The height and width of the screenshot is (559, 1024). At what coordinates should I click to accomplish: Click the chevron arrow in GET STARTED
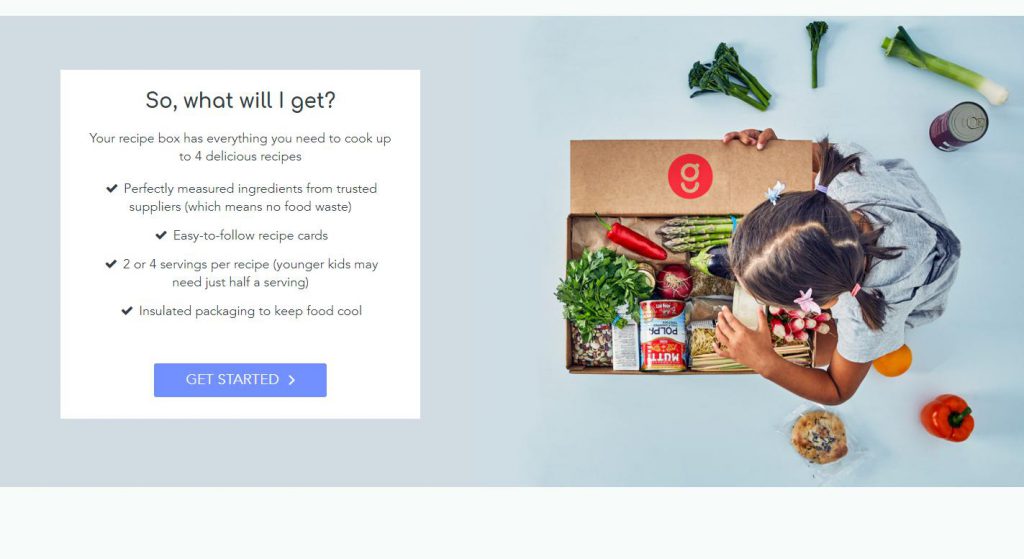pos(292,380)
